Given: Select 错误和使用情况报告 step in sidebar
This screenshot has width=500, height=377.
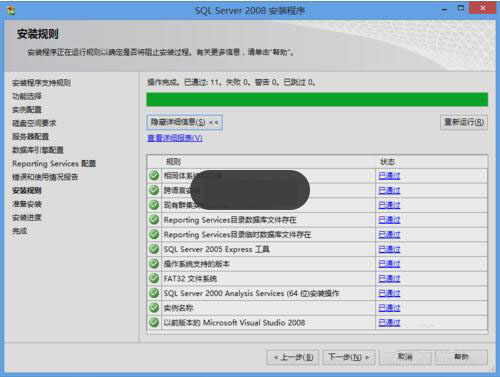Looking at the screenshot, I should tap(45, 177).
